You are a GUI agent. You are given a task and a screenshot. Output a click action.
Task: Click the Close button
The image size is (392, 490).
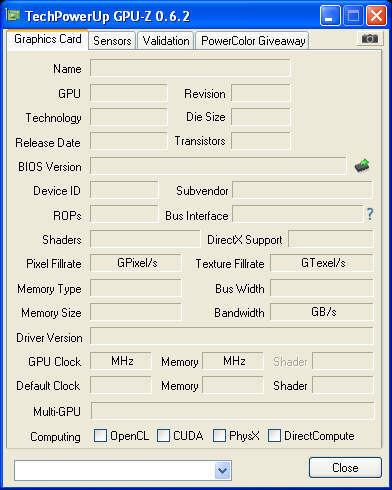(345, 468)
